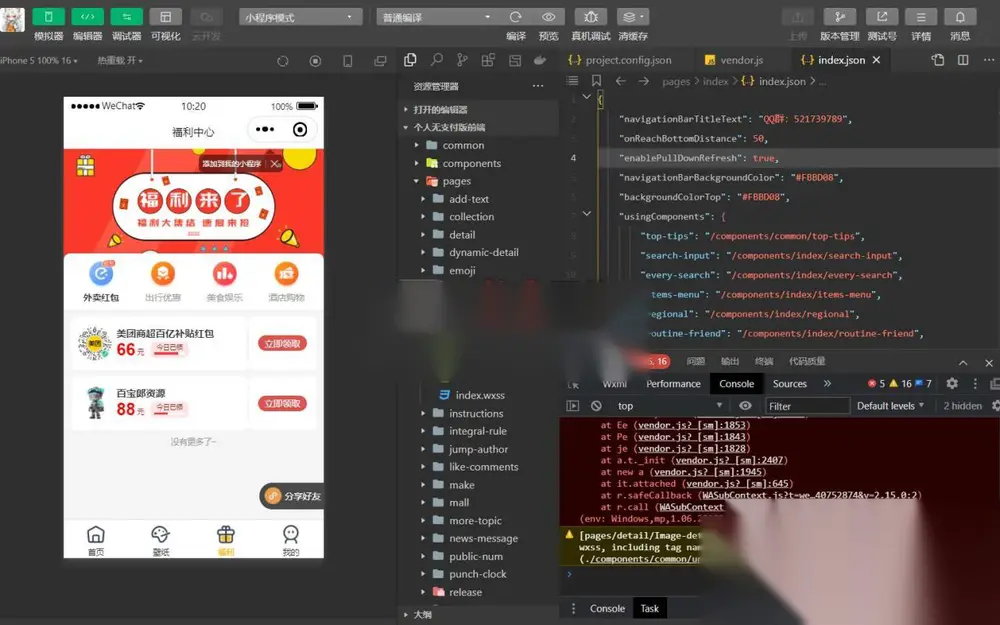Start 真机调试 real device debugging
Viewport: 1000px width, 625px height.
[x=591, y=17]
